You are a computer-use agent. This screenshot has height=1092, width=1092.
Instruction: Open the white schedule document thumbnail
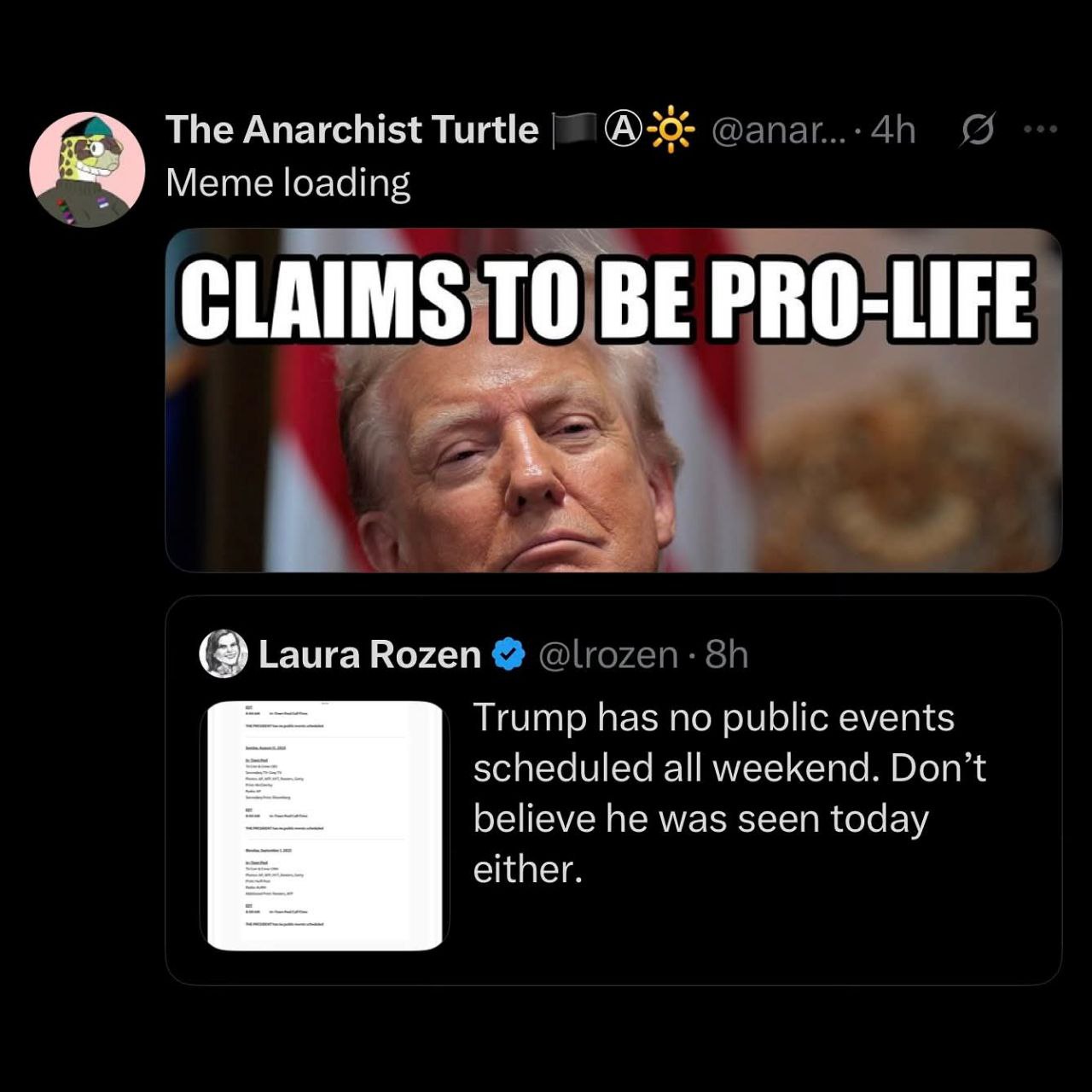point(324,826)
